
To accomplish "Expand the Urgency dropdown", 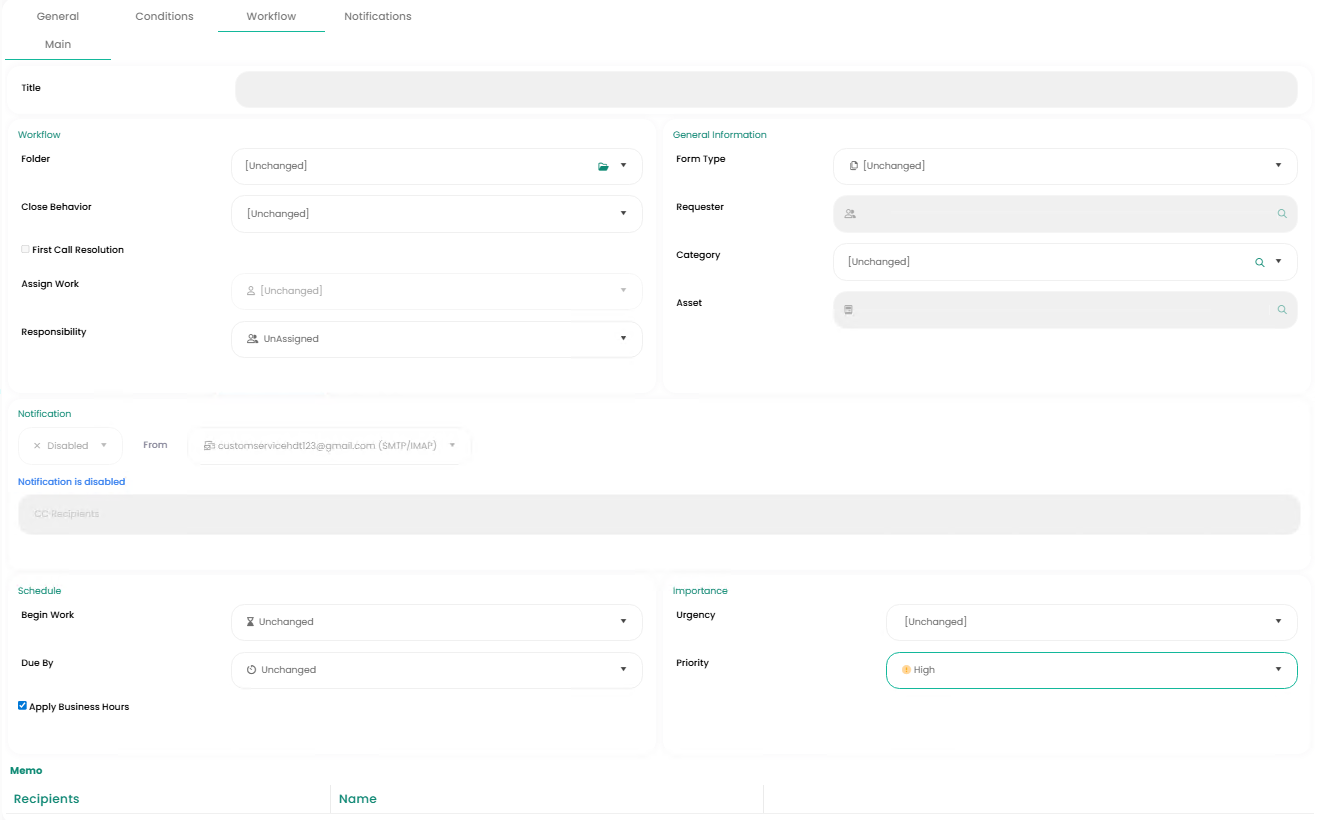I will click(x=1091, y=622).
